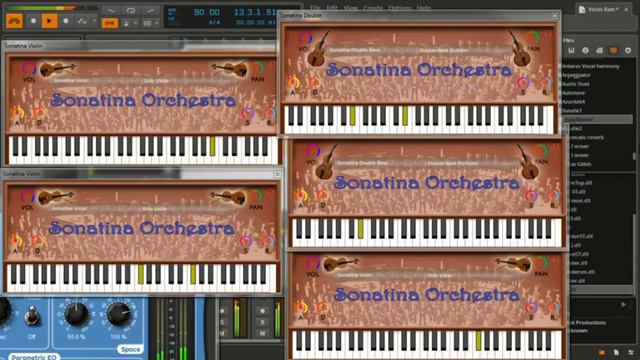Open the Create menu
Screen dimensions: 640x360
click(x=373, y=7)
